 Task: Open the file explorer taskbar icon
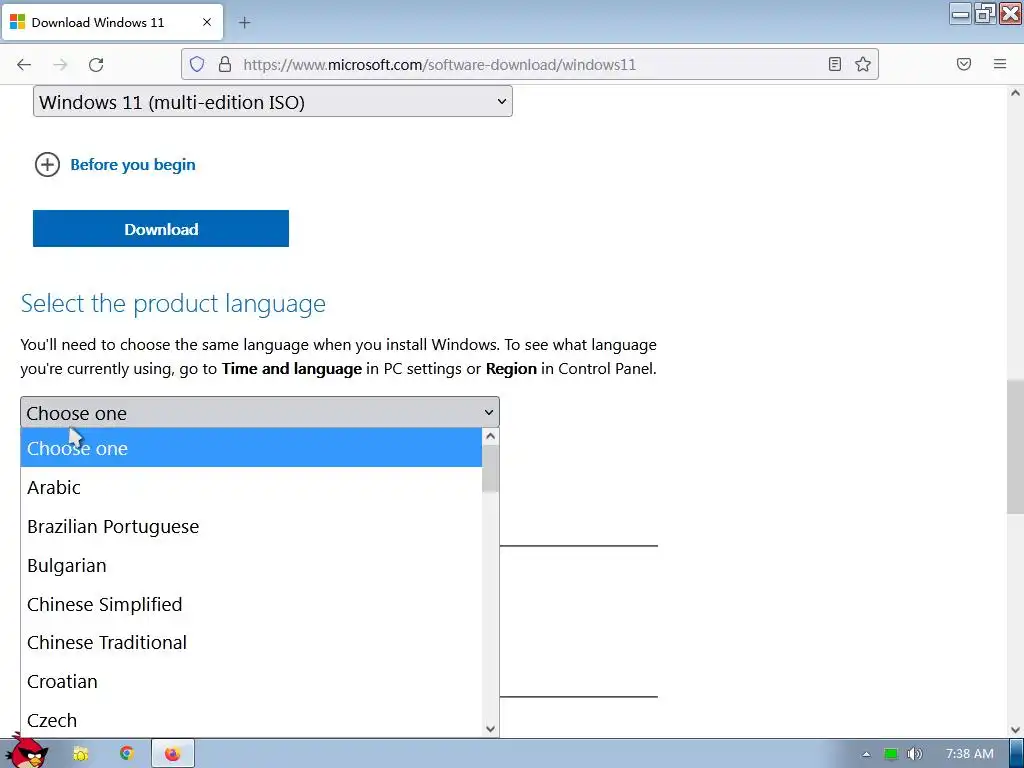coord(80,754)
